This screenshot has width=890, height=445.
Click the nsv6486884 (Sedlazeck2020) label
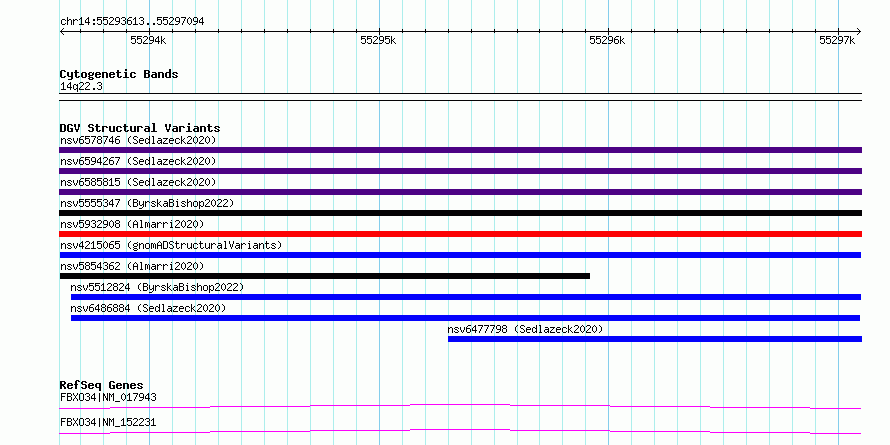148,308
